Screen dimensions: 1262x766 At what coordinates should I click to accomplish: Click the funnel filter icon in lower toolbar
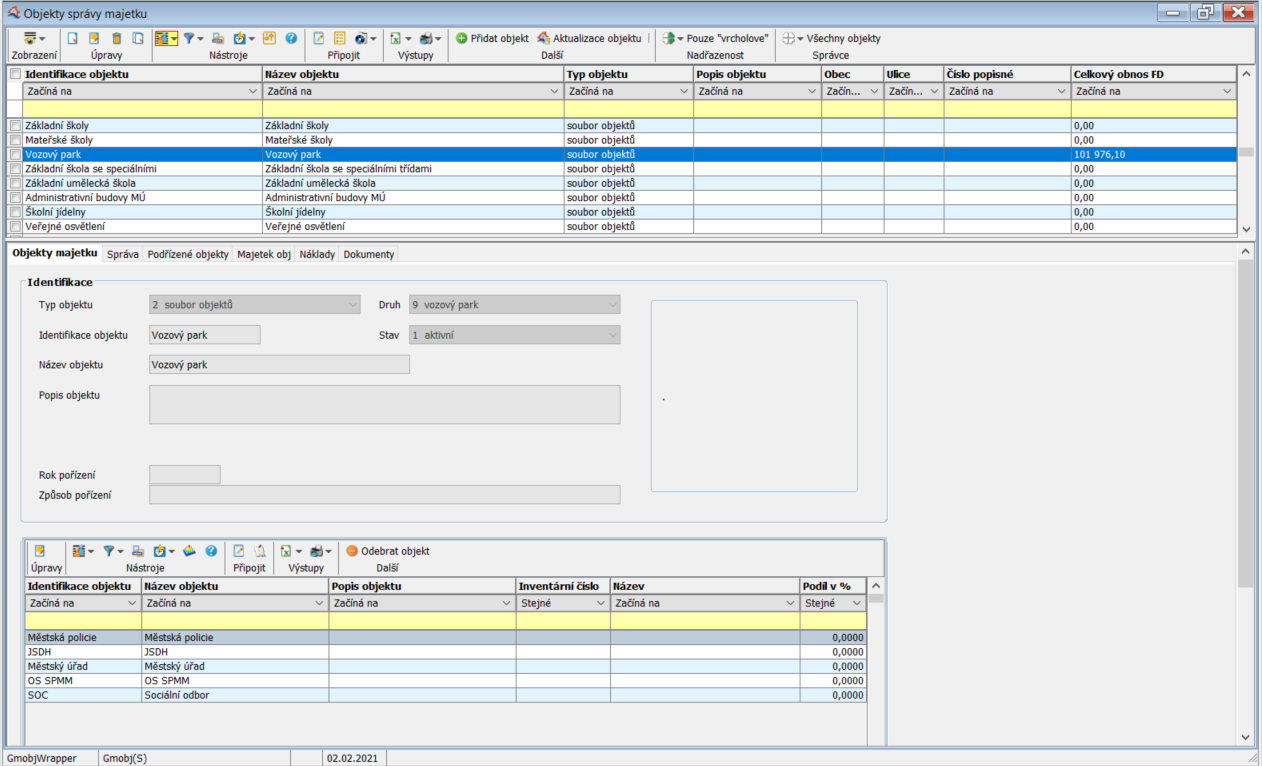[109, 551]
